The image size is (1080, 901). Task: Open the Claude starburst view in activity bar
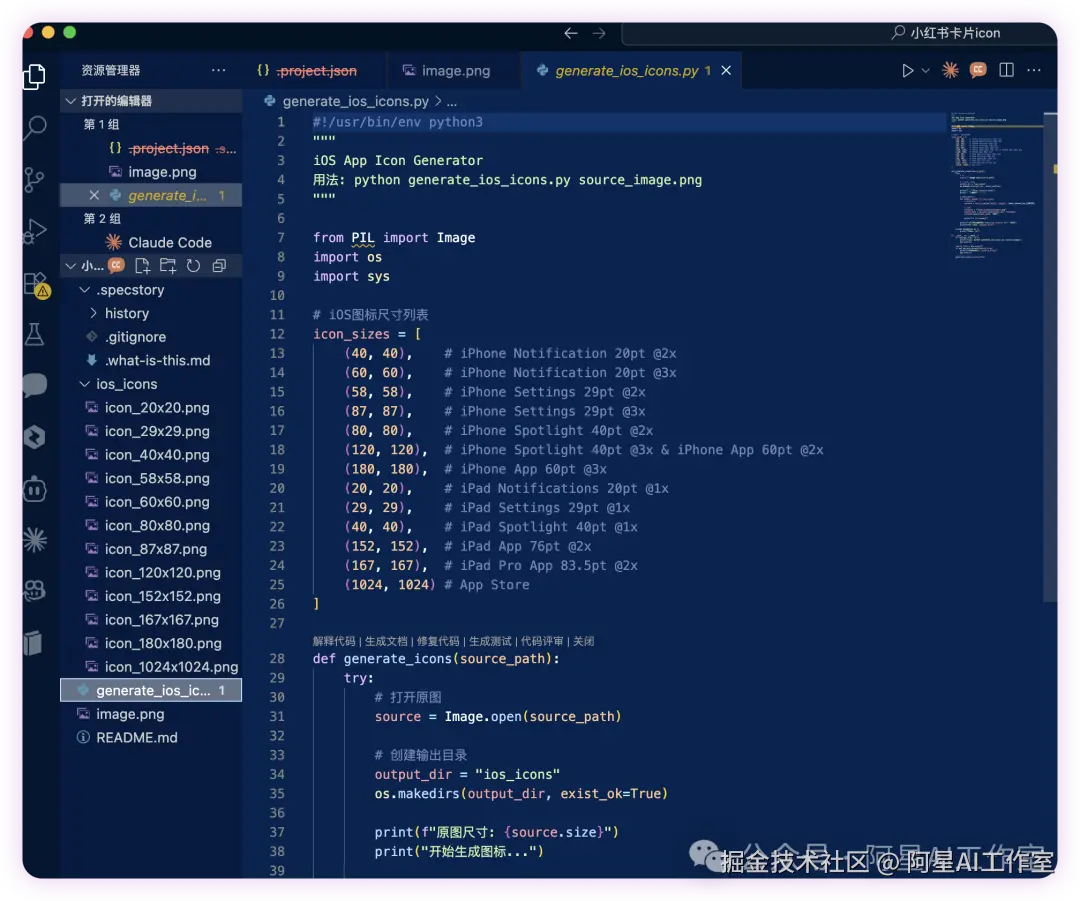point(34,539)
